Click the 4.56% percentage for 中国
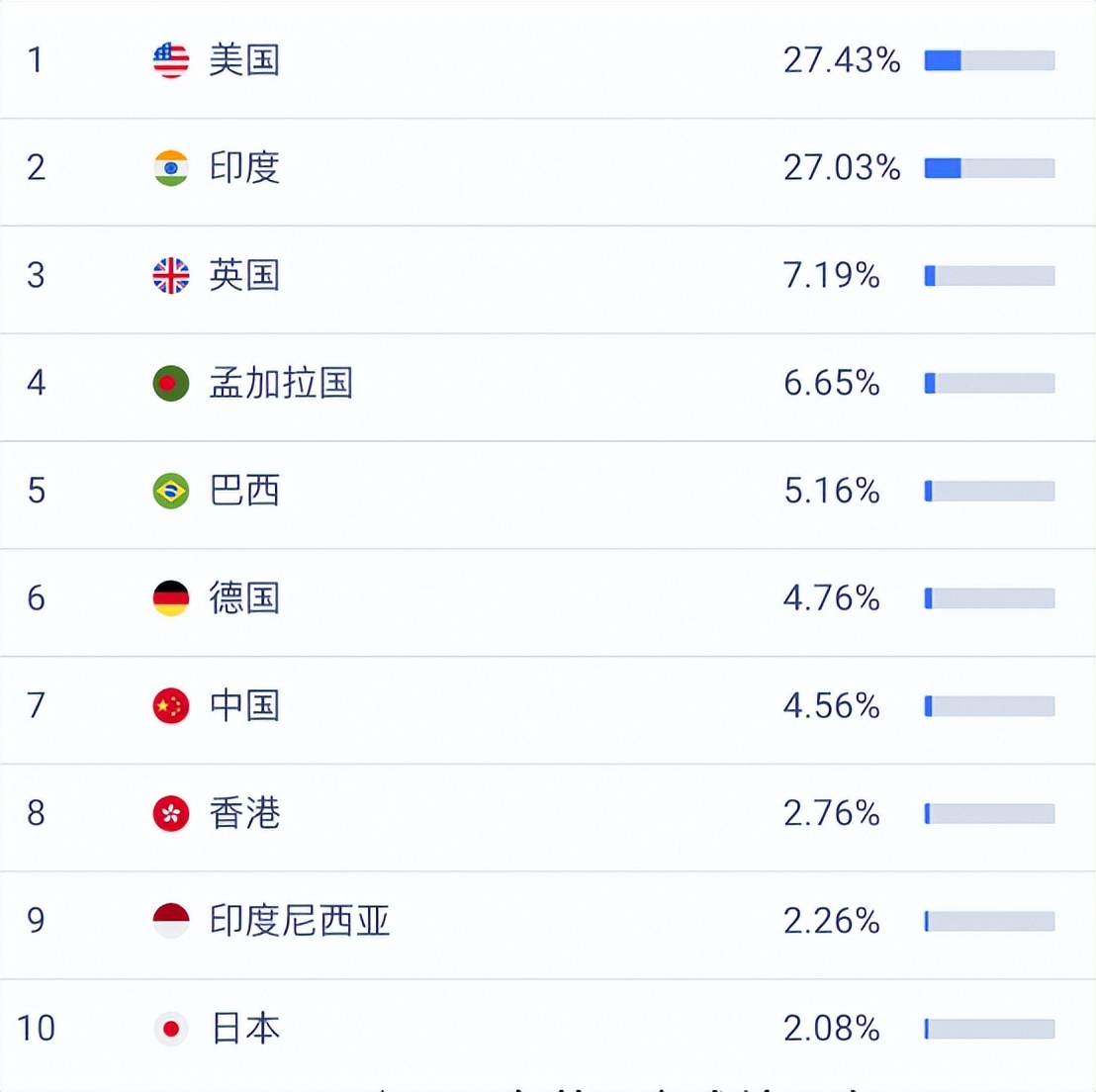This screenshot has width=1096, height=1092. (831, 706)
